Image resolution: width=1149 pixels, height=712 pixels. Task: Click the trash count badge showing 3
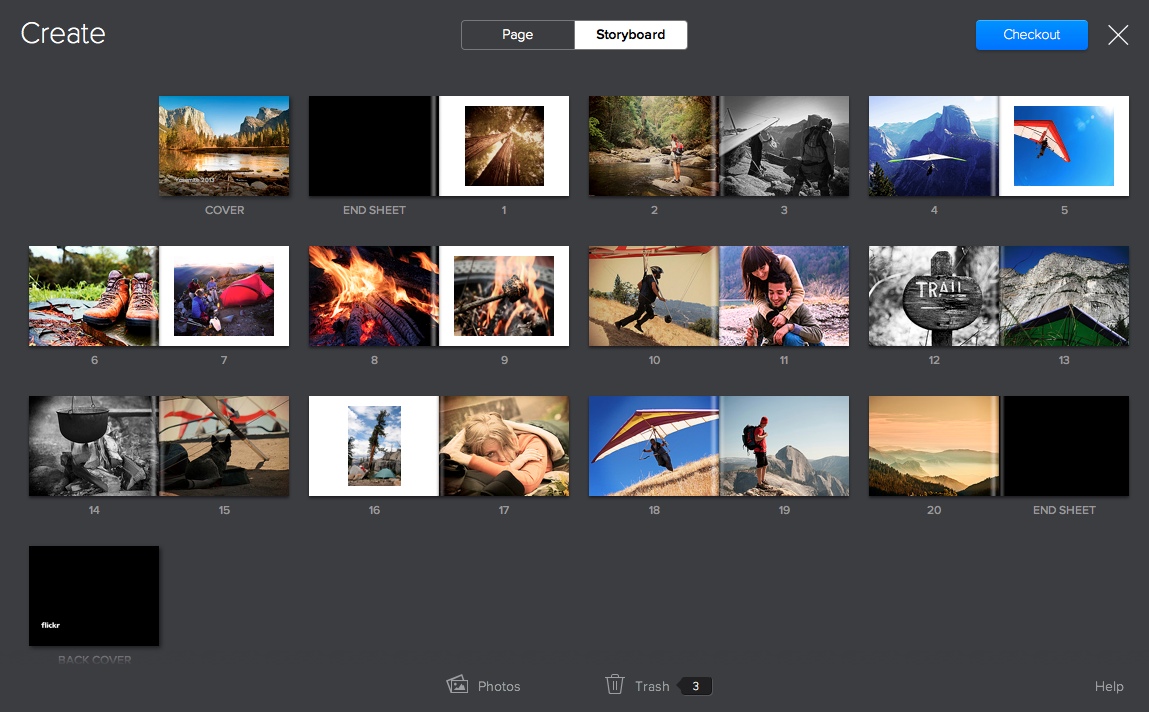coord(696,686)
